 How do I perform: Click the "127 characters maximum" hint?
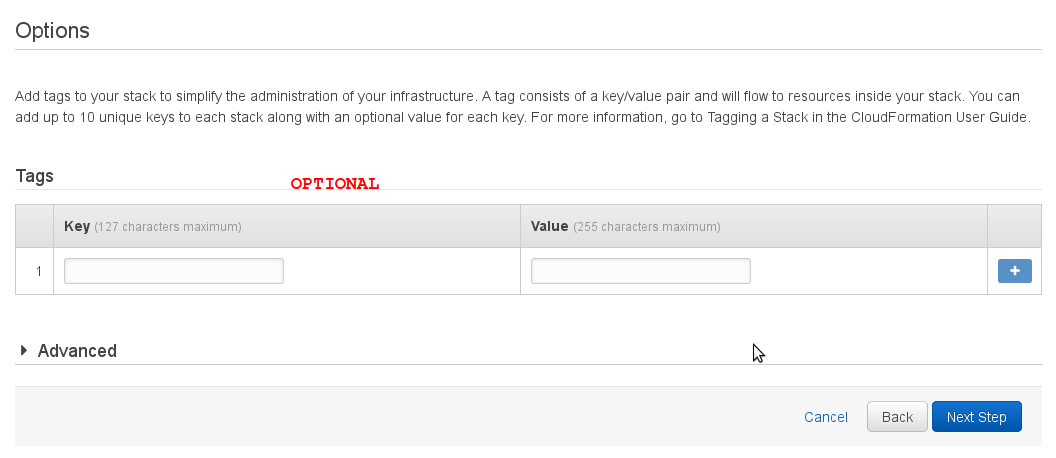coord(167,227)
